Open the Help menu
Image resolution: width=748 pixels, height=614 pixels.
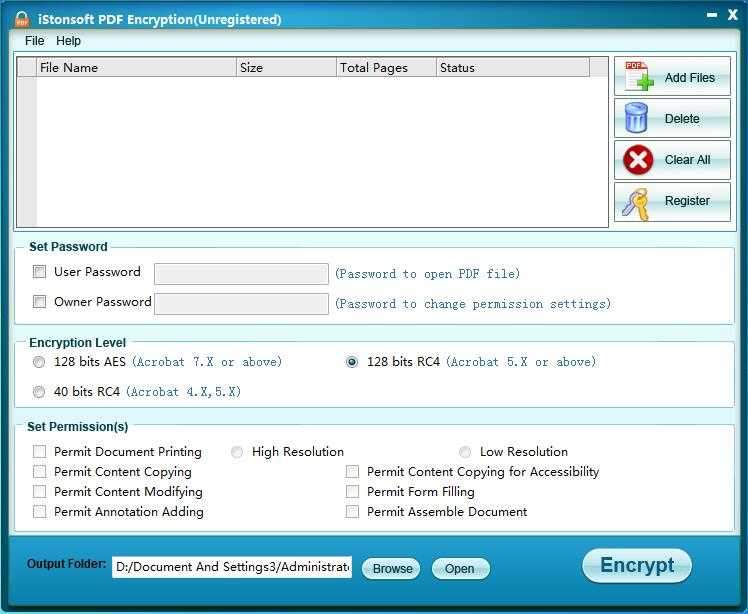pos(68,41)
